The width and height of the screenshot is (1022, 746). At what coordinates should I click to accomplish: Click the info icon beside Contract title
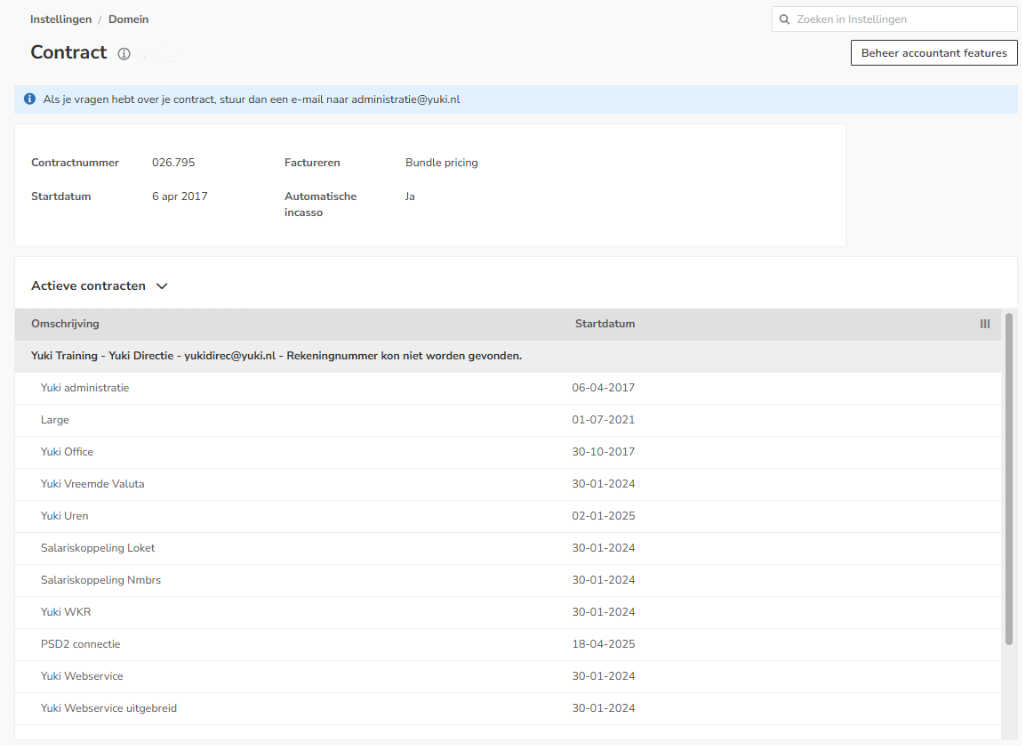(124, 54)
